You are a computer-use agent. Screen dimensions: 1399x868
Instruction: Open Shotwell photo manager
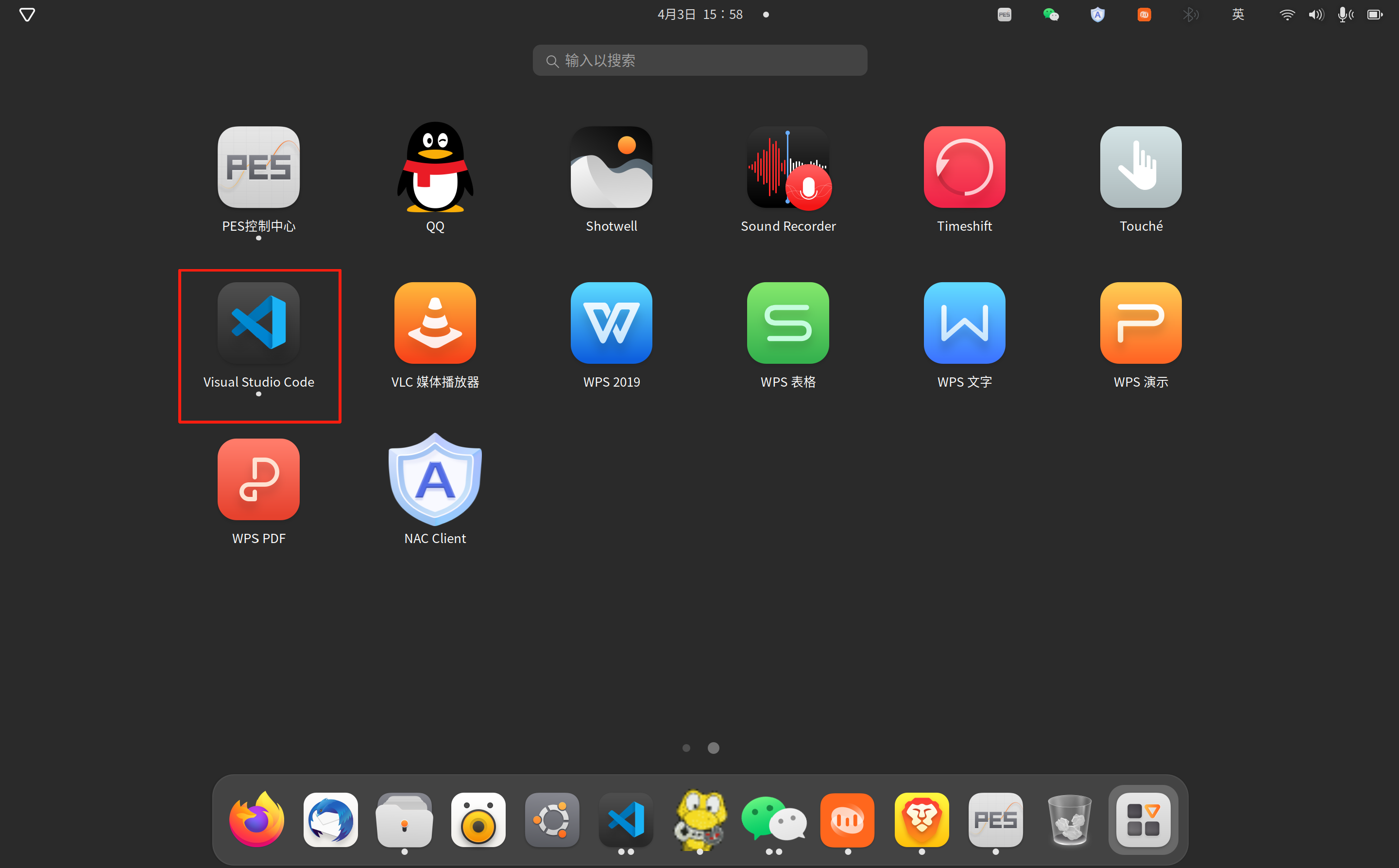611,167
